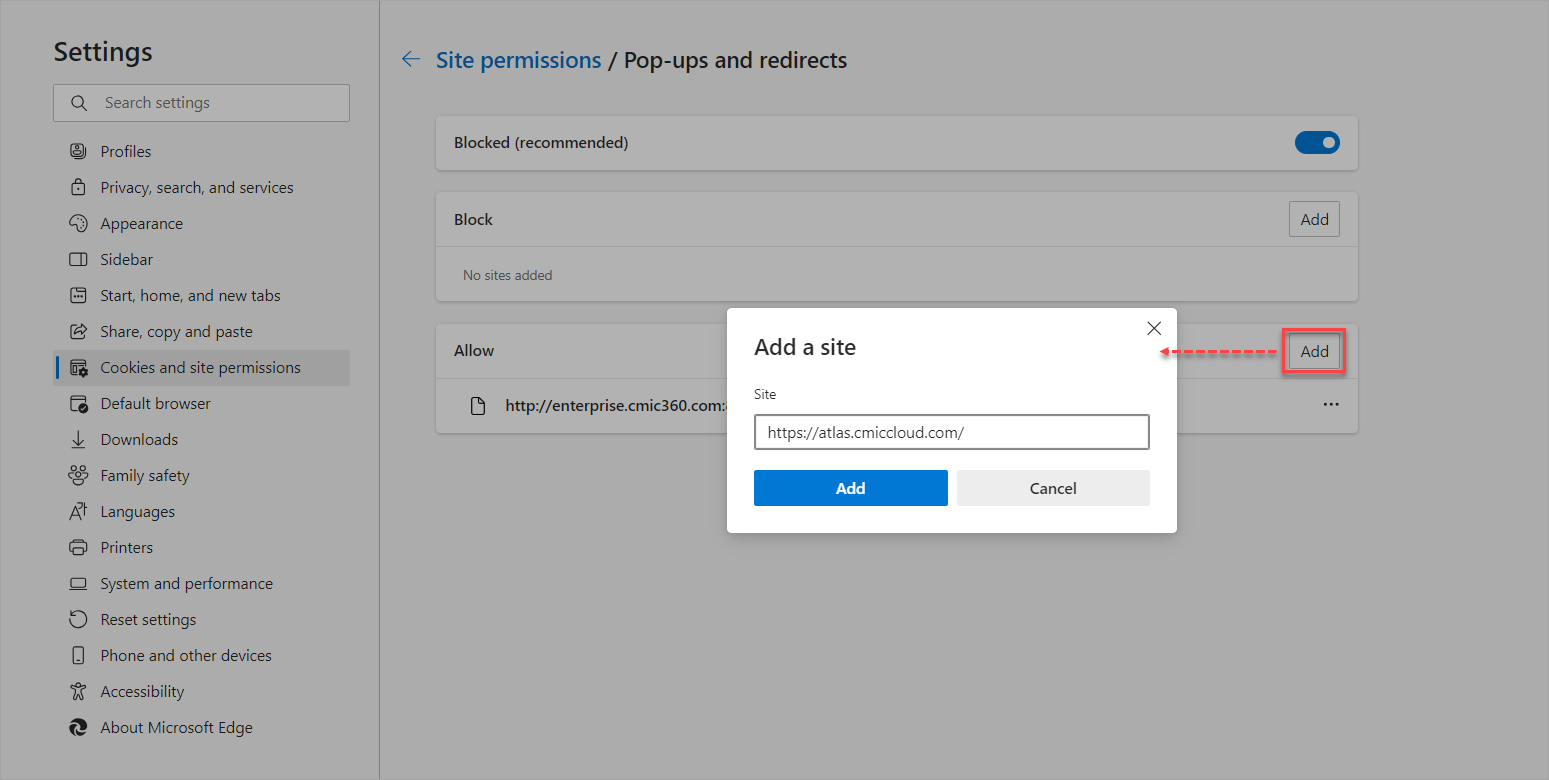The height and width of the screenshot is (780, 1549).
Task: Click the blue Add button in dialog
Action: (850, 488)
